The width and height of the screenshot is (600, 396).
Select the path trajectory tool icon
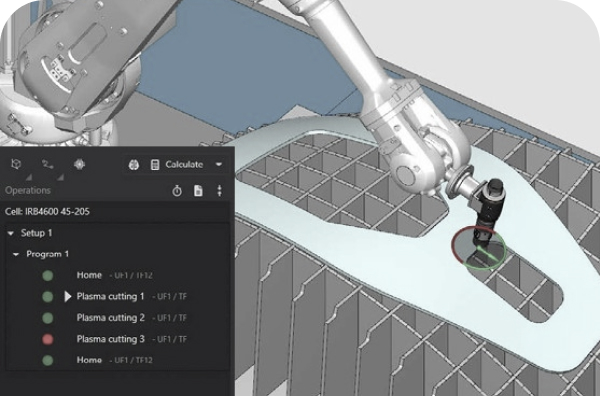point(48,165)
